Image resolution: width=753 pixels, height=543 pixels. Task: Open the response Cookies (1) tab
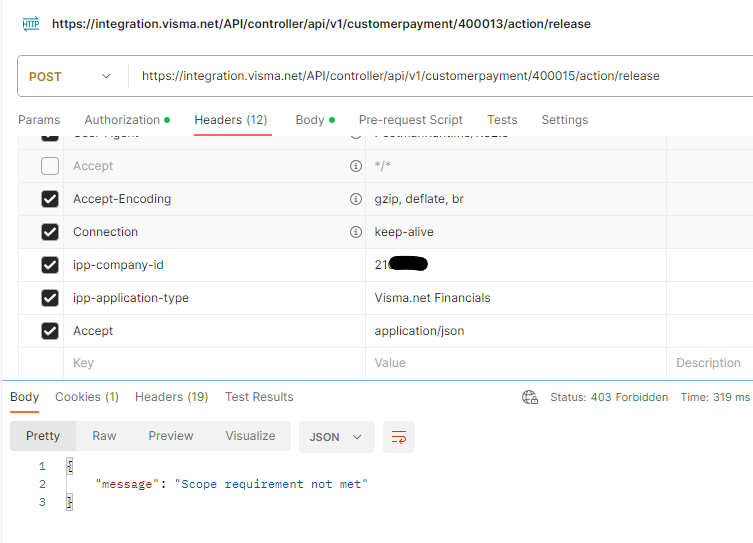[x=87, y=397]
